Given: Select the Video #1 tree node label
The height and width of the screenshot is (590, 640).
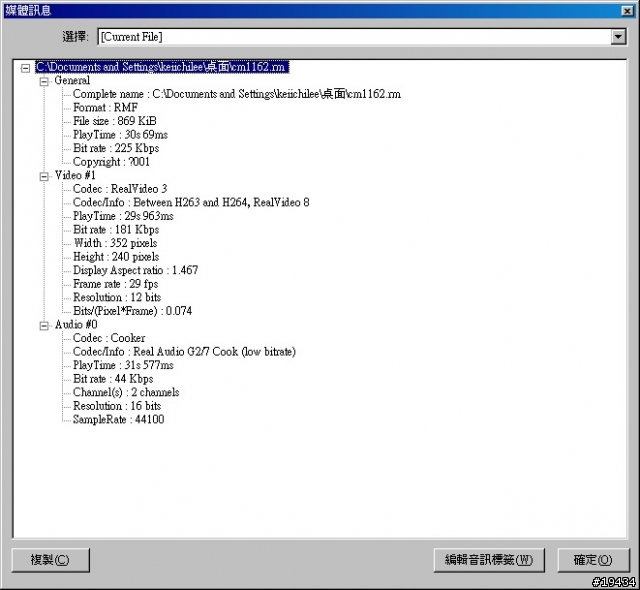Looking at the screenshot, I should click(75, 175).
